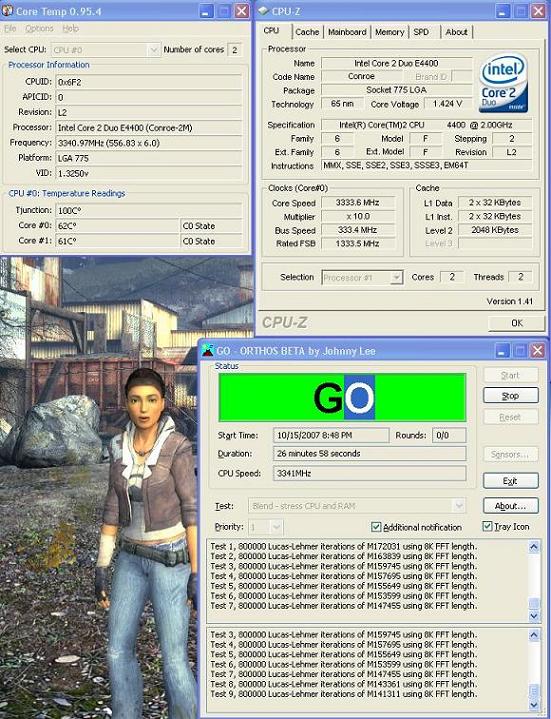Image resolution: width=551 pixels, height=719 pixels.
Task: Click the Core Speed value 3333.6 MHz
Action: [x=358, y=202]
